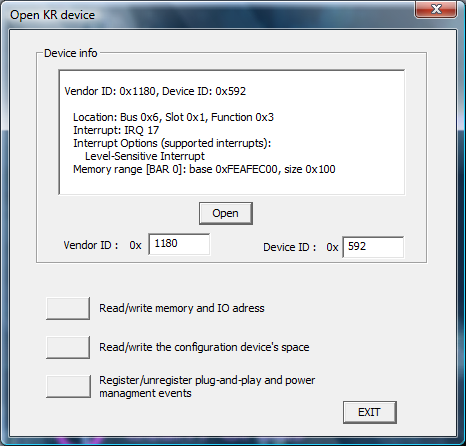466x446 pixels.
Task: Select 'Interrupt Options (supported interrupts):' line
Action: coord(172,143)
